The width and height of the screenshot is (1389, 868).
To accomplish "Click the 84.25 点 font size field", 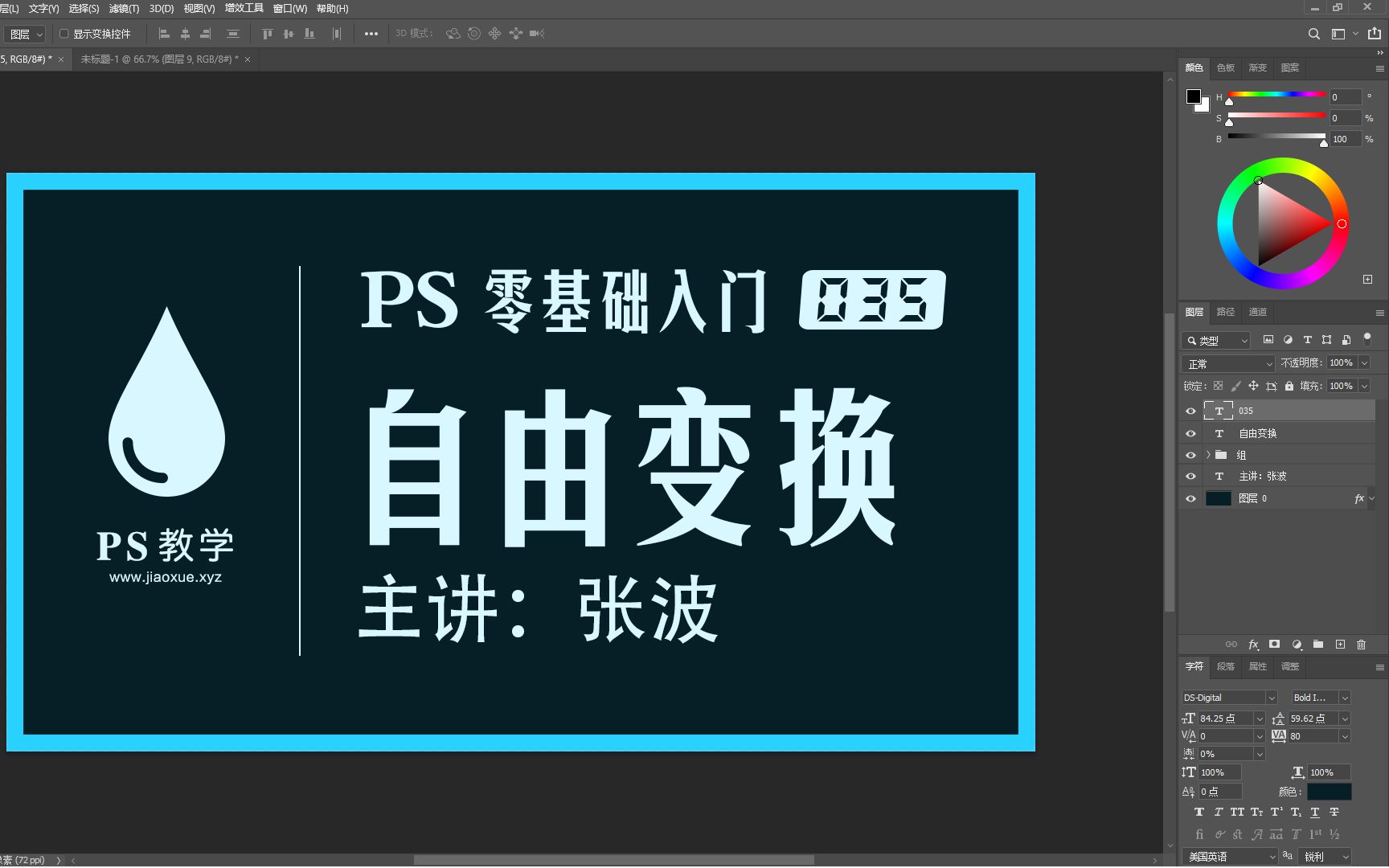I will click(1224, 719).
